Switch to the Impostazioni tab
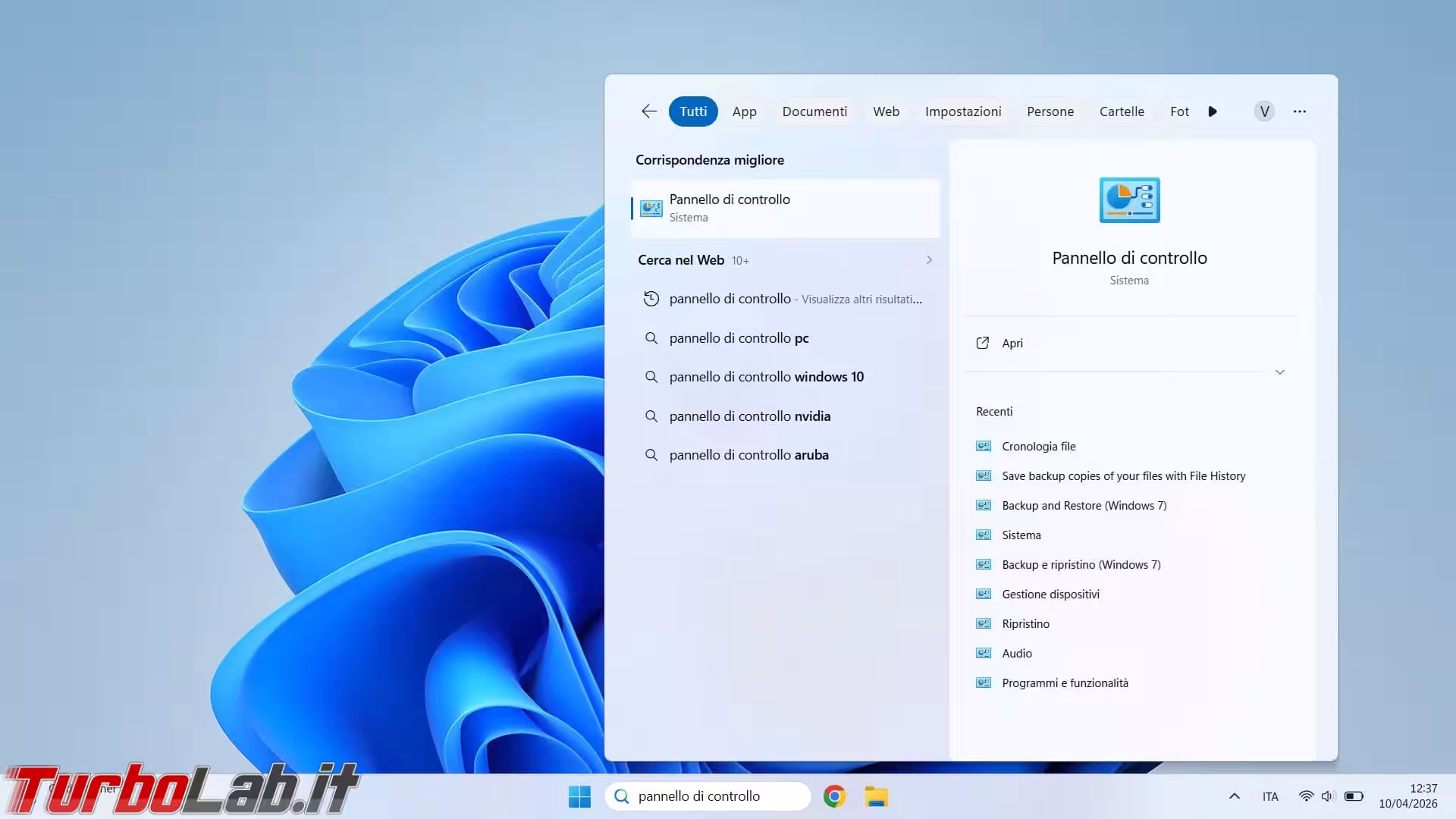This screenshot has width=1456, height=819. [x=962, y=111]
